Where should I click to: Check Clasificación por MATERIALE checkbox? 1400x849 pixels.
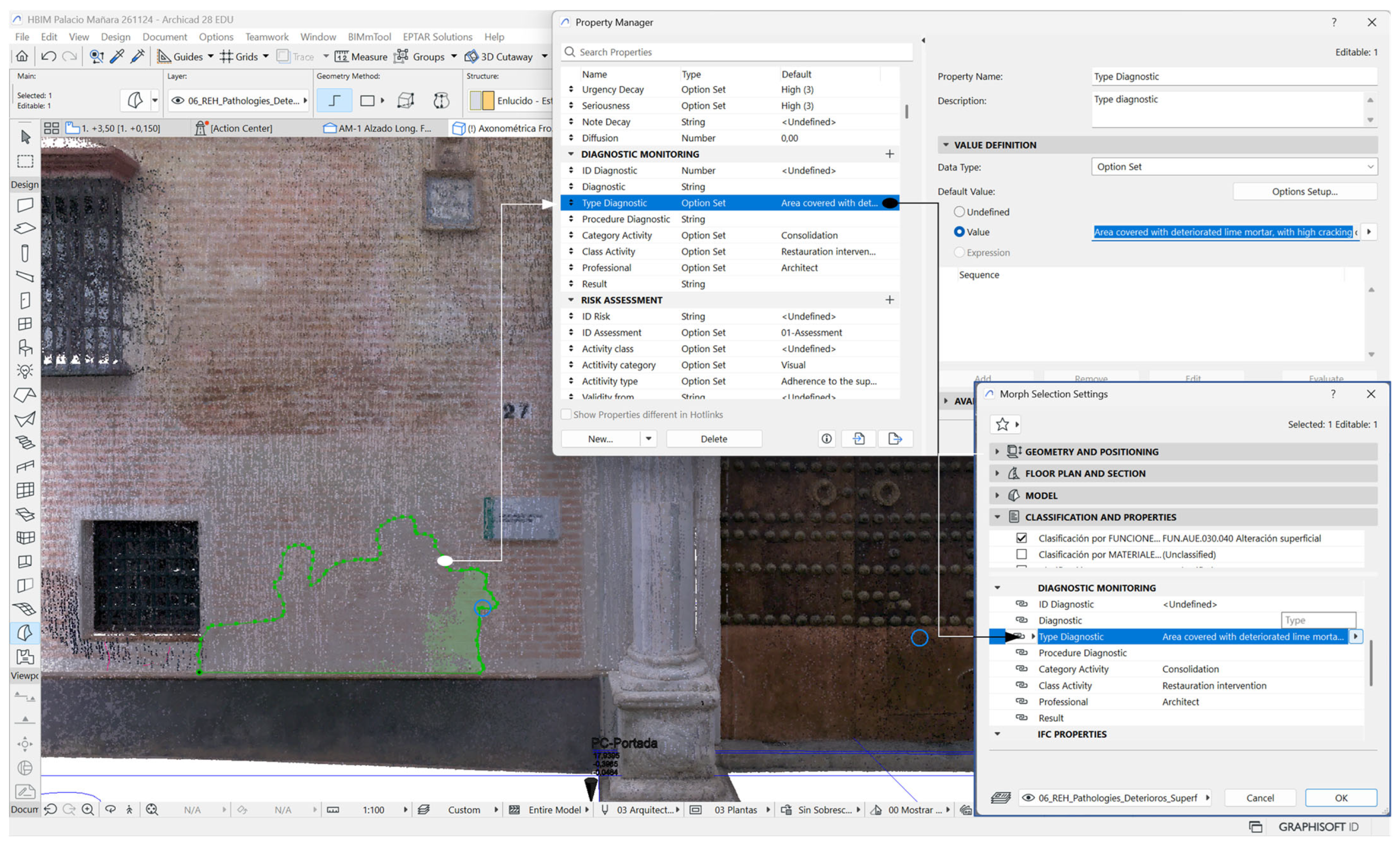click(1021, 554)
